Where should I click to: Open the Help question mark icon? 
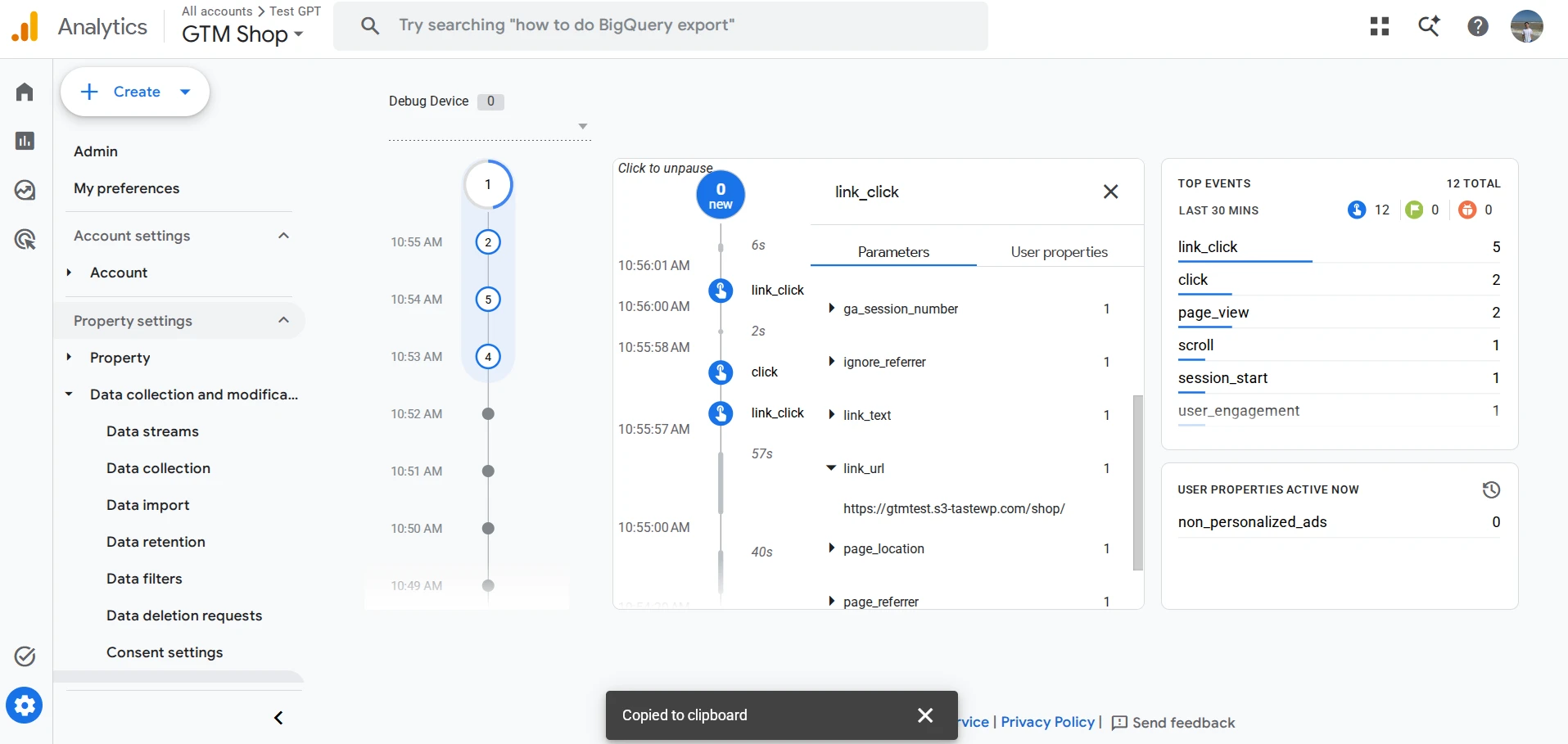[x=1478, y=26]
